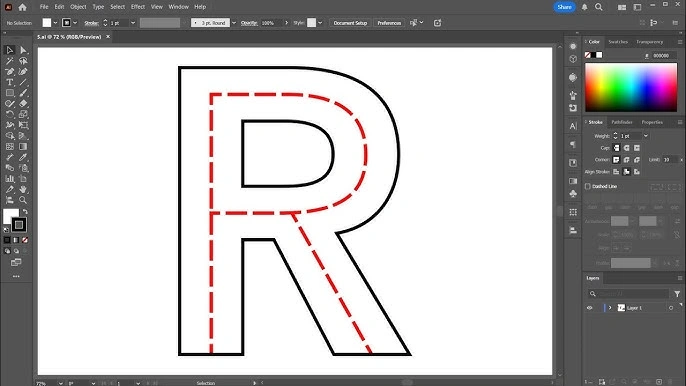Select the Free Transform tool

coord(23,125)
